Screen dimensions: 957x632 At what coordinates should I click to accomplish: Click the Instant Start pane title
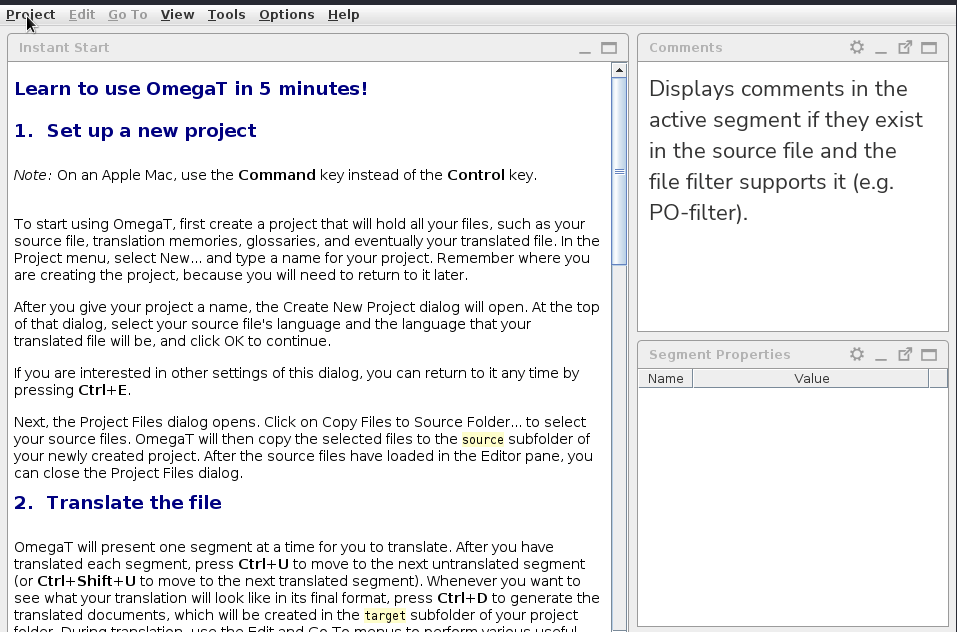pos(64,48)
